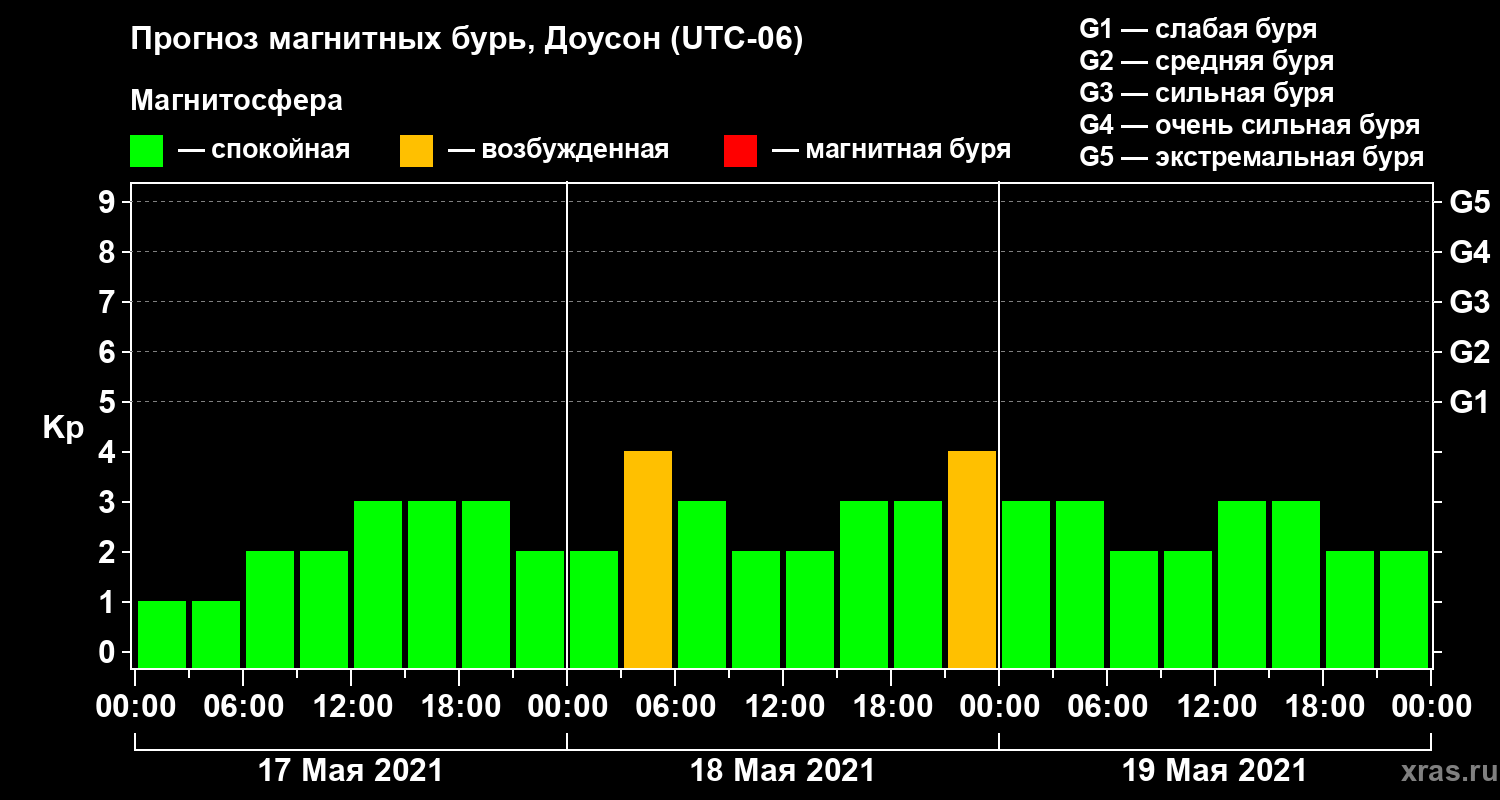The width and height of the screenshot is (1500, 800).
Task: Click the '12:00' time label under 19 May
Action: [x=1215, y=707]
